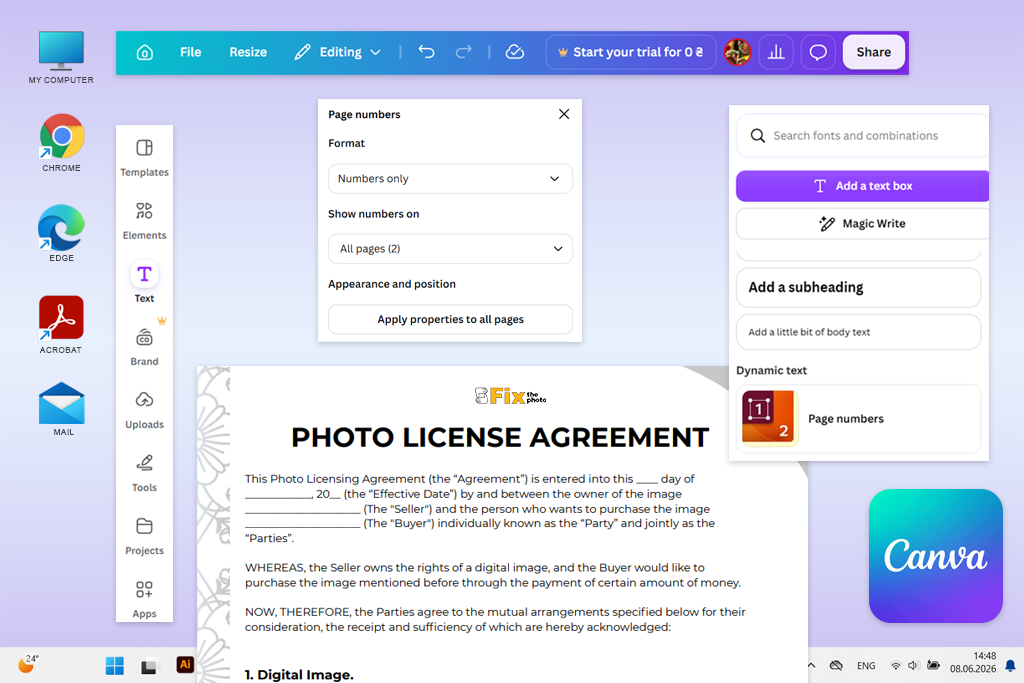Image resolution: width=1024 pixels, height=683 pixels.
Task: Open the Edge desktop shortcut
Action: coord(61,233)
